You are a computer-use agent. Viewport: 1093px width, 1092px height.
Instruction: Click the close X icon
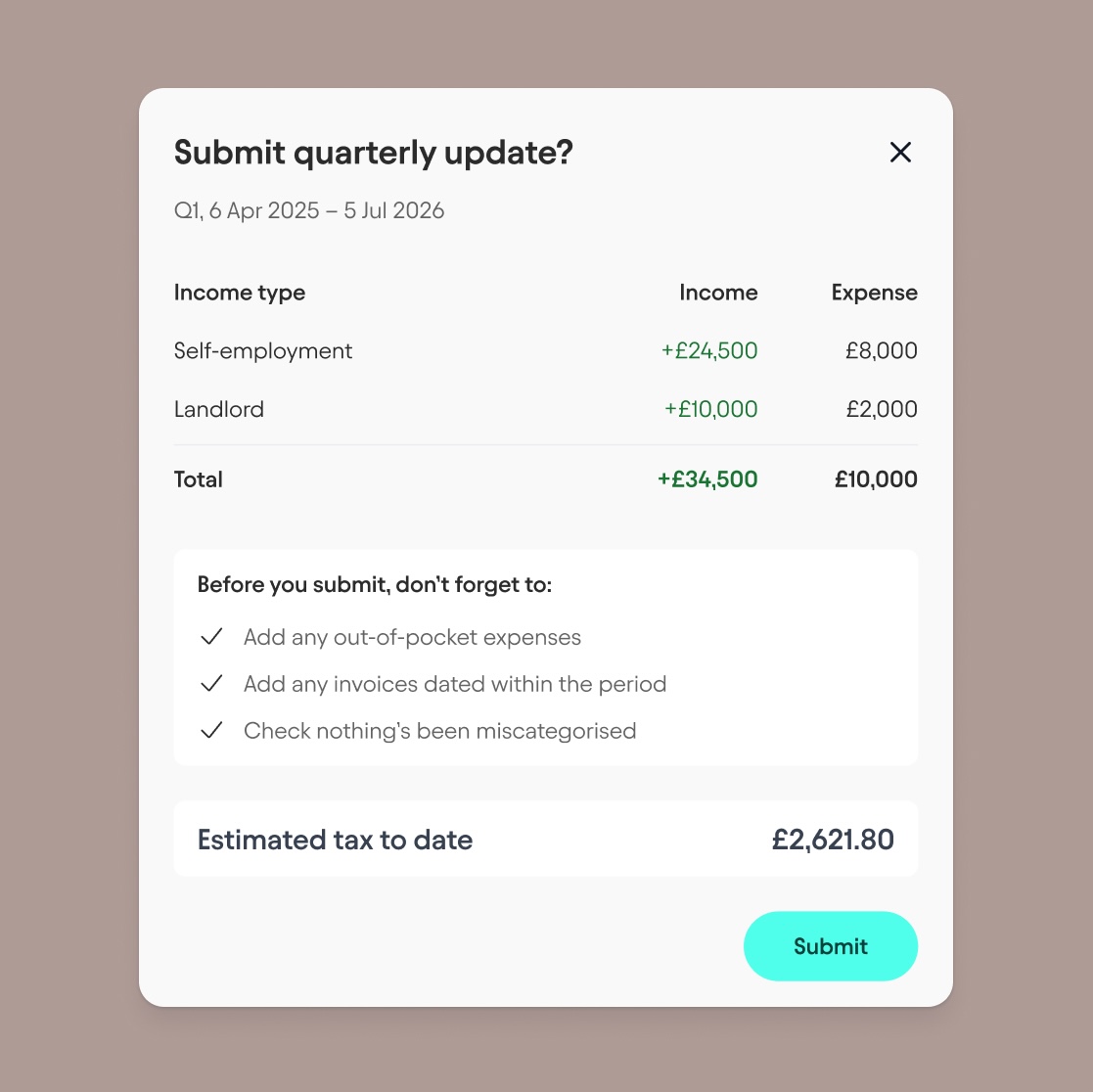click(x=900, y=153)
